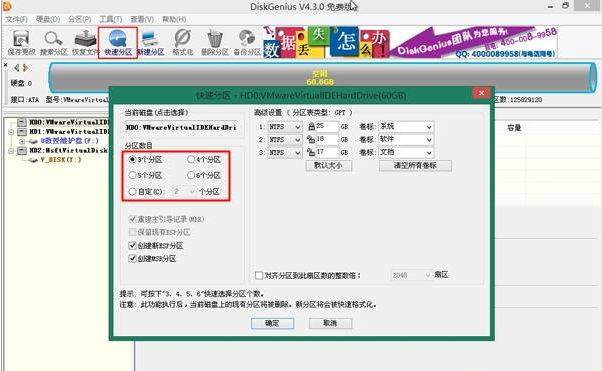Viewport: 602px width, 371px height.
Task: Open file system dropdown for partition 2
Action: coord(285,140)
